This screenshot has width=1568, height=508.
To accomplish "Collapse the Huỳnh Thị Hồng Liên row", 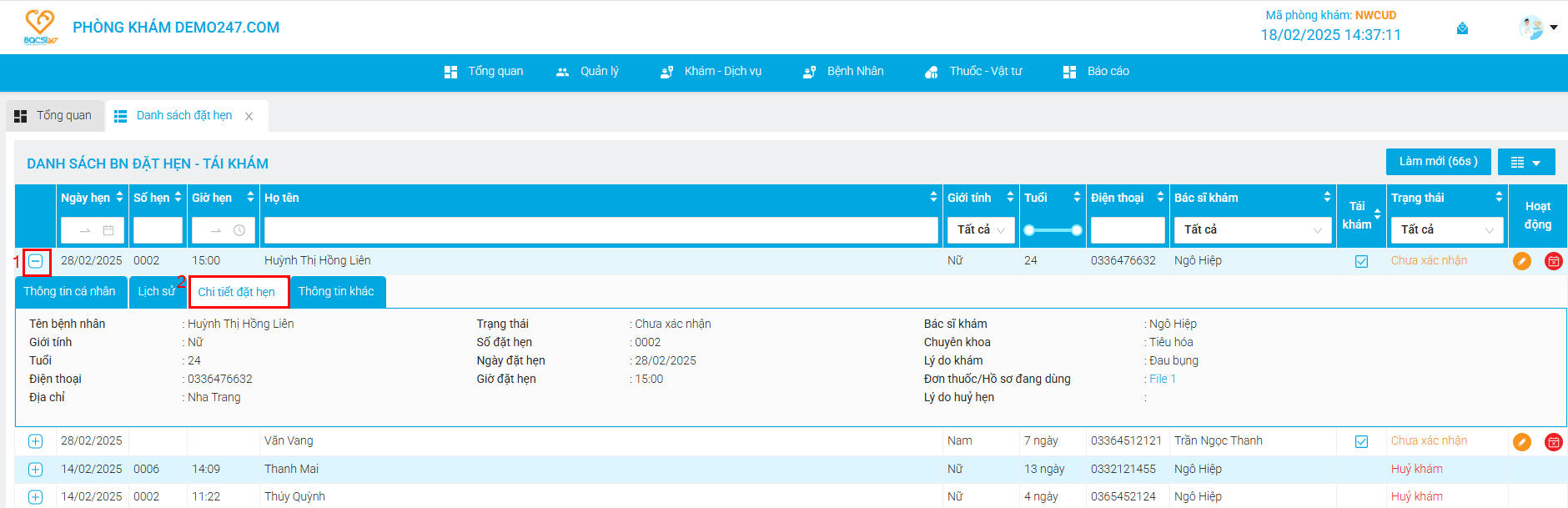I will tap(36, 262).
